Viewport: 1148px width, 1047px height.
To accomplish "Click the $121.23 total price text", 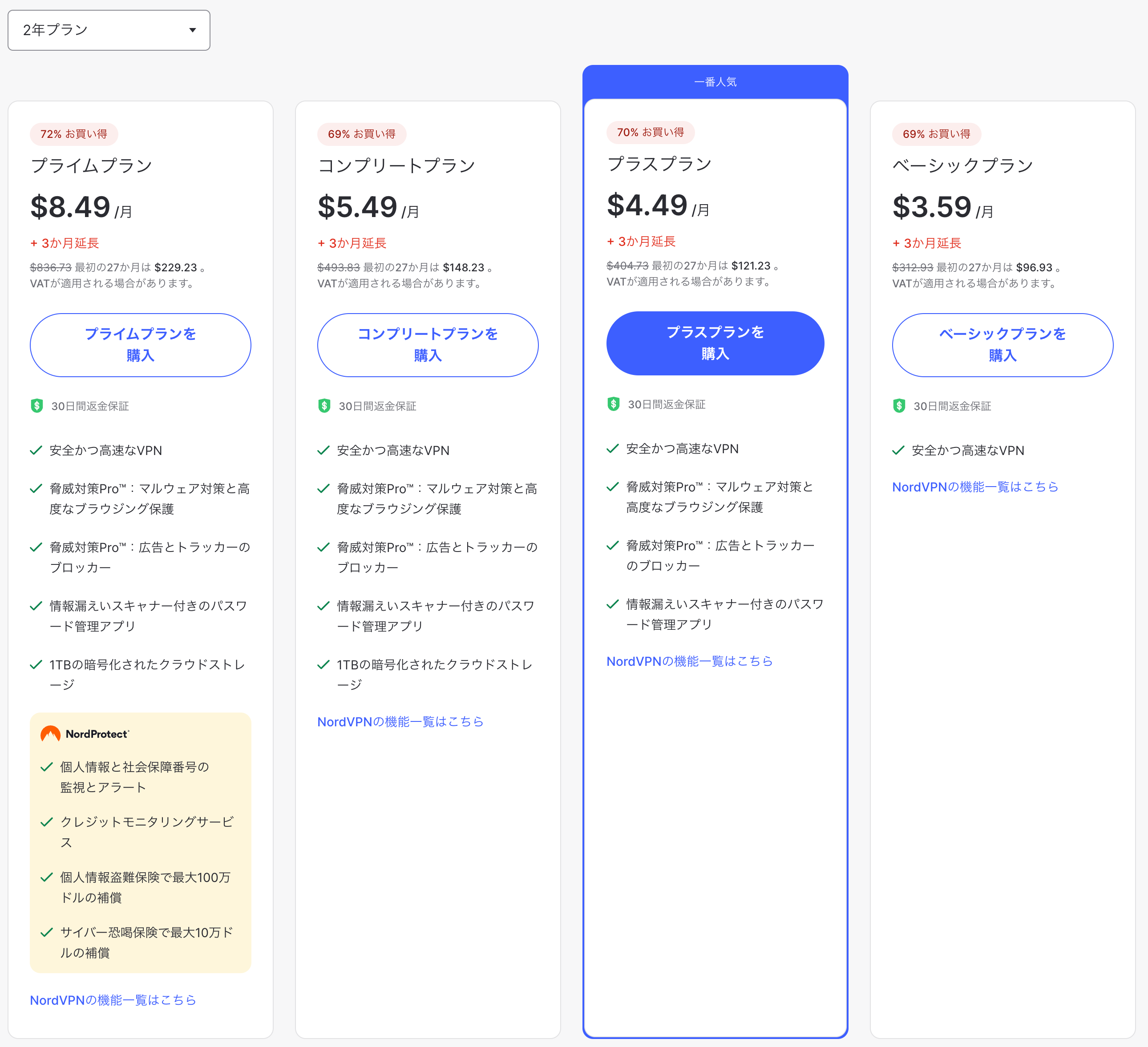I will coord(751,266).
